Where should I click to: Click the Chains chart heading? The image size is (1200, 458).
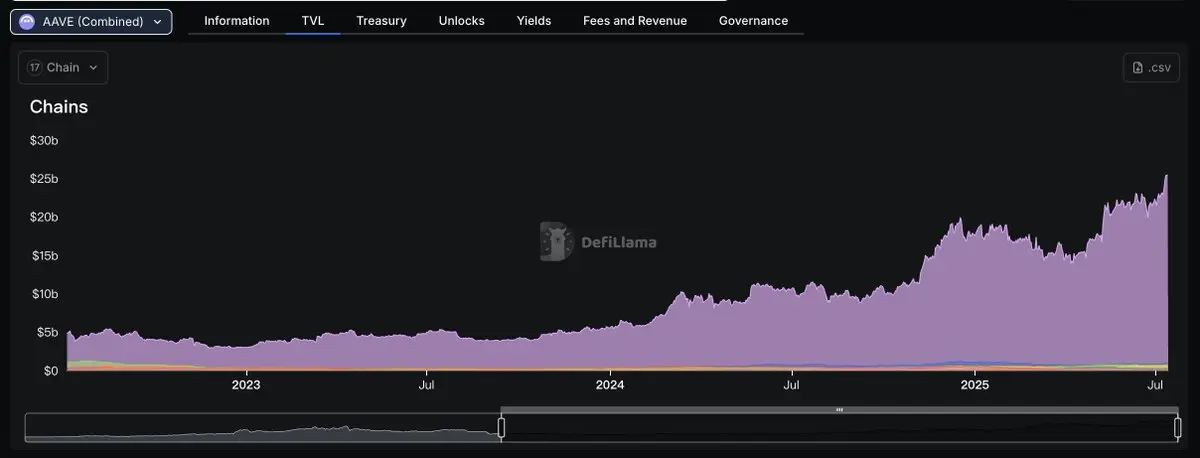[x=59, y=107]
